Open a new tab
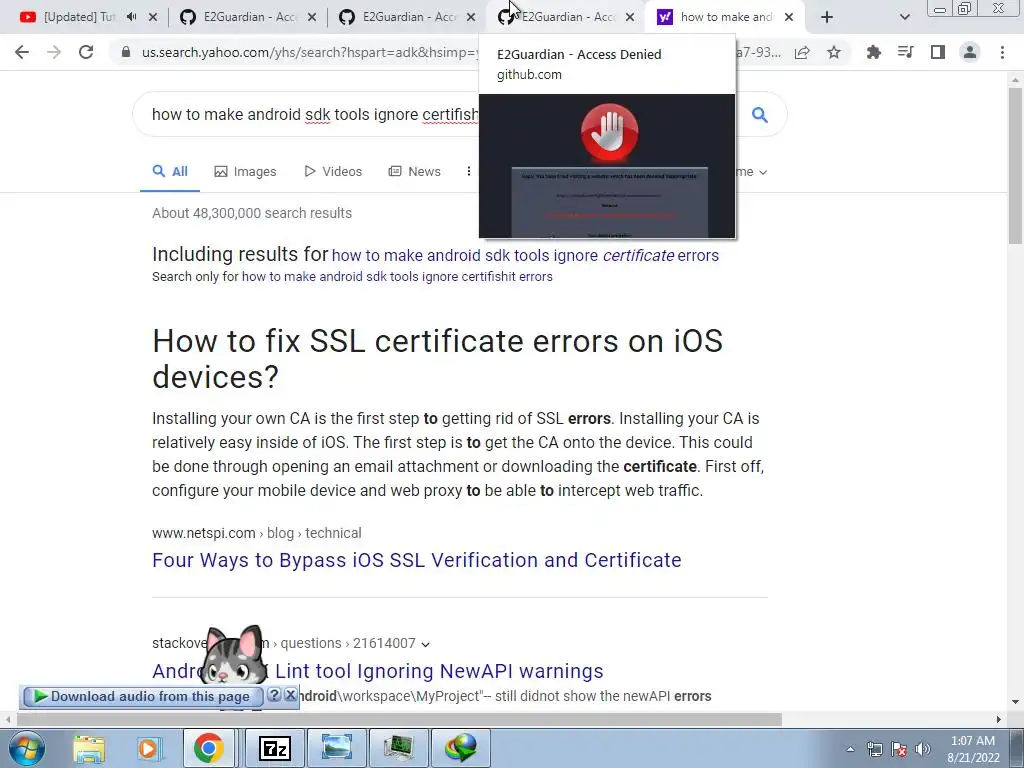The width and height of the screenshot is (1024, 768). coord(827,17)
